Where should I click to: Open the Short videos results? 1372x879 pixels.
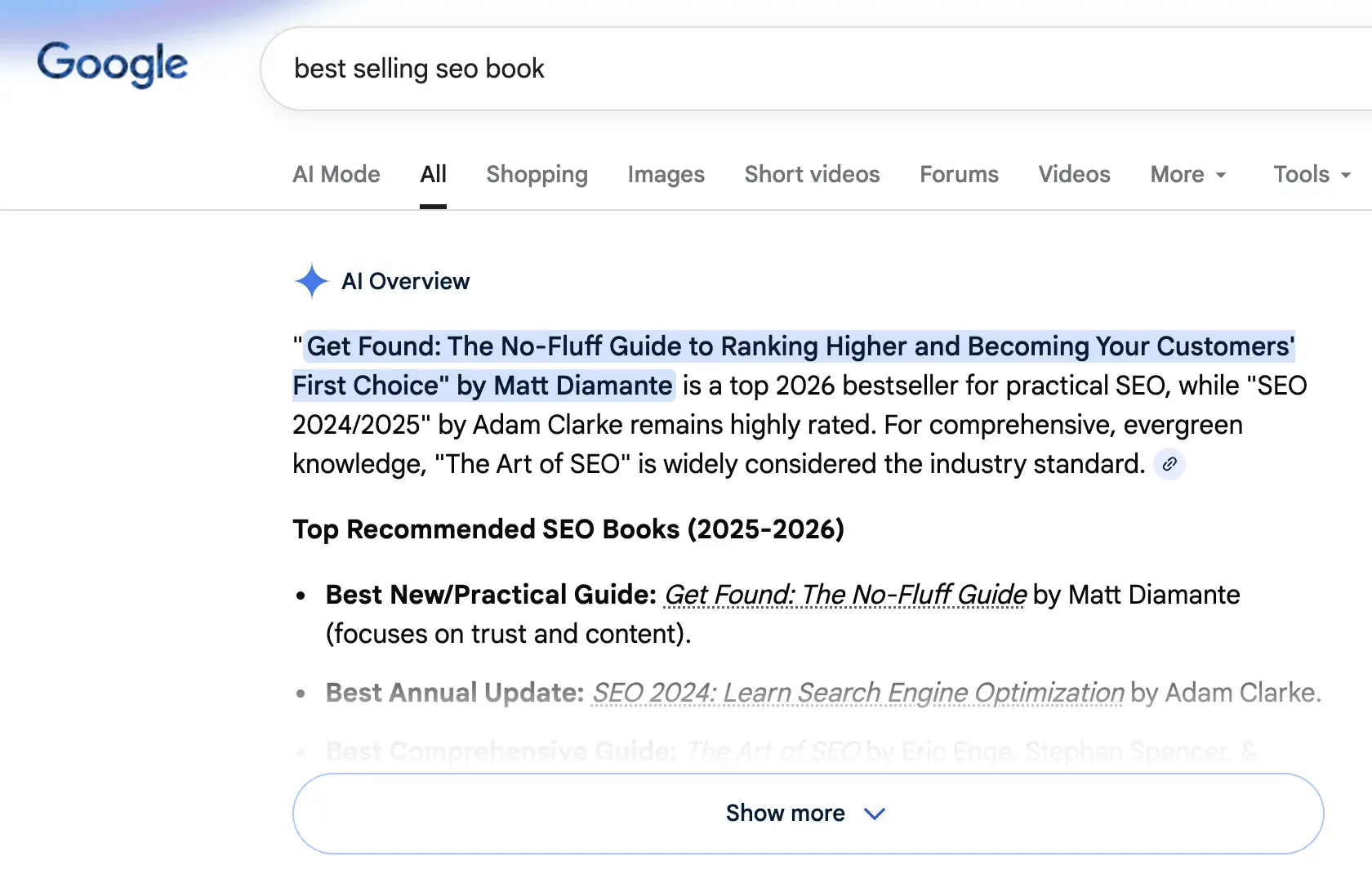tap(812, 174)
